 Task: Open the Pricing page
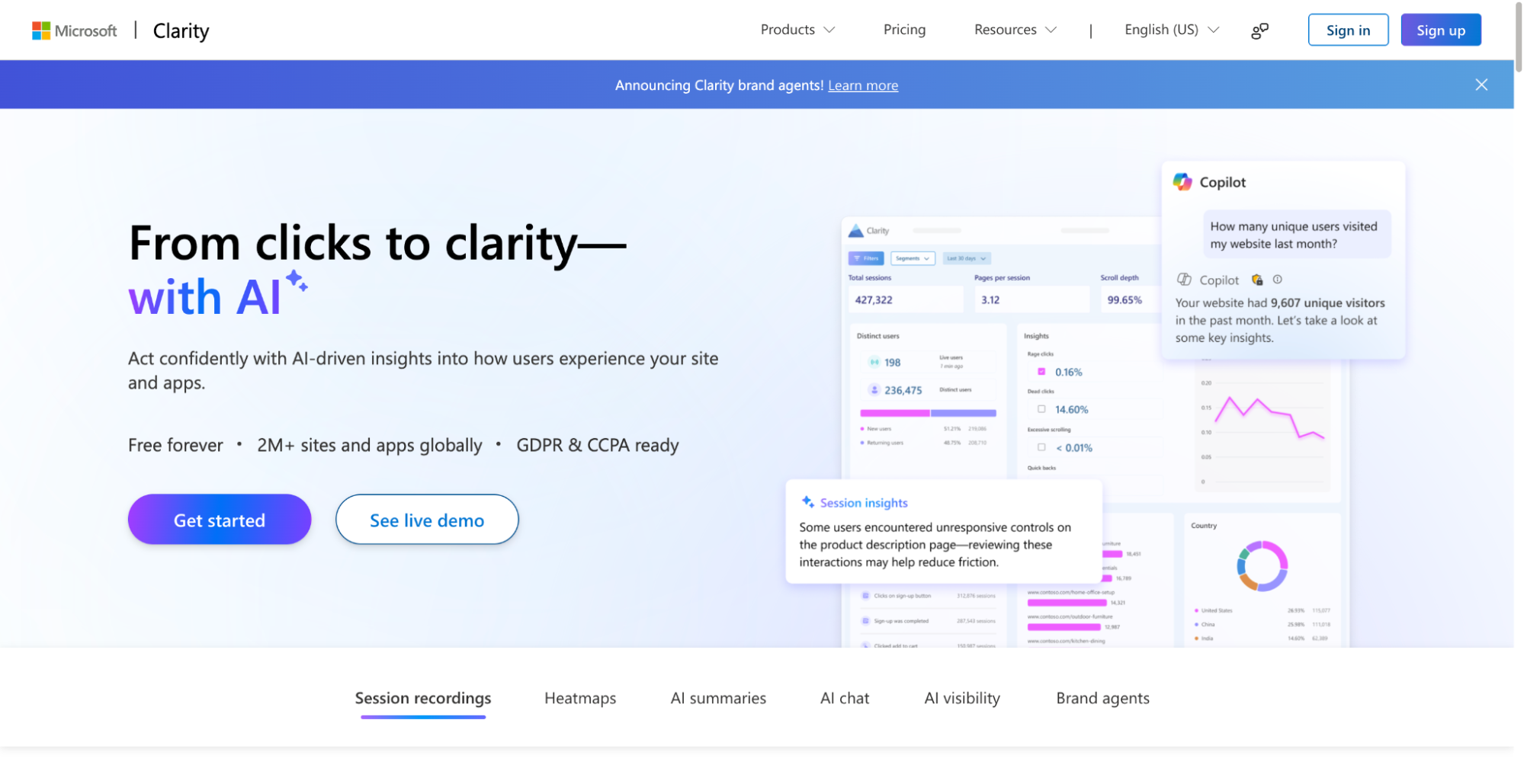click(x=904, y=30)
